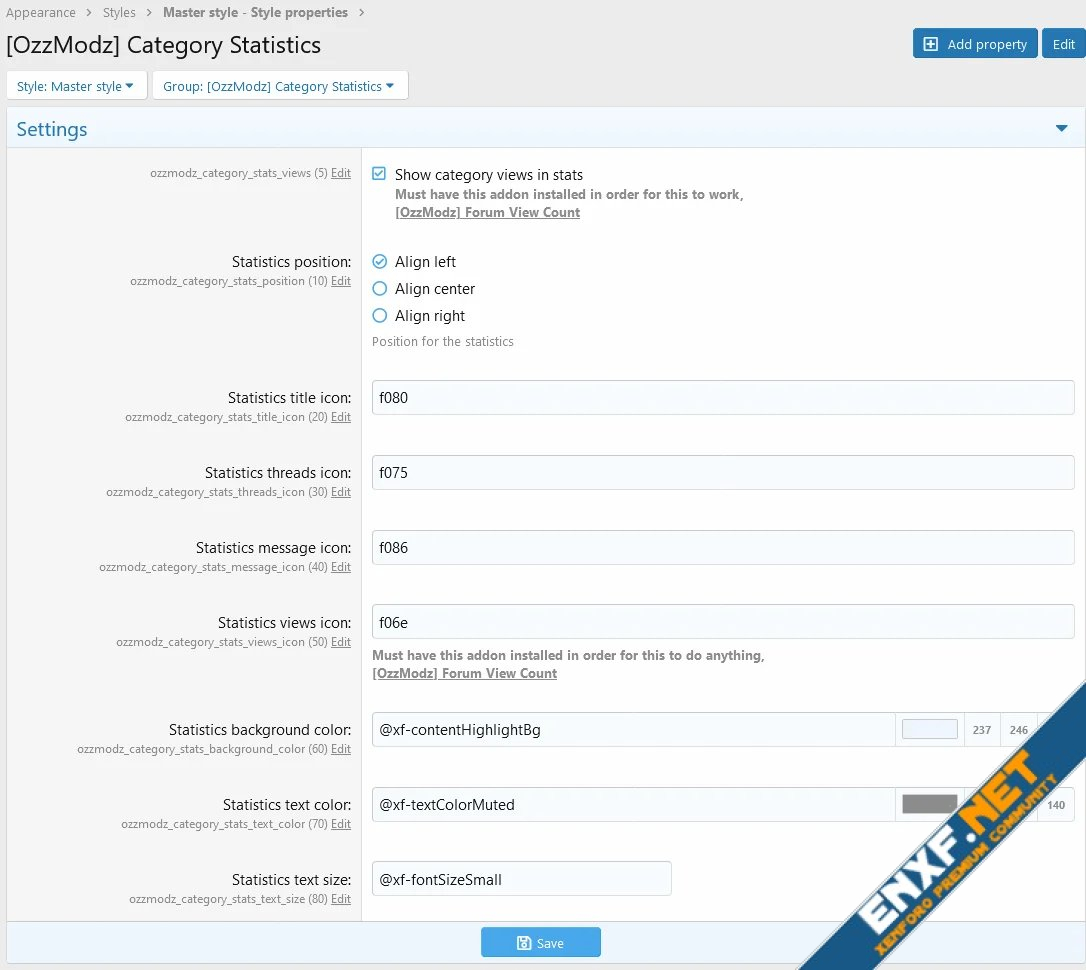The width and height of the screenshot is (1086, 970).
Task: Click the Statistics text size input
Action: pyautogui.click(x=521, y=879)
